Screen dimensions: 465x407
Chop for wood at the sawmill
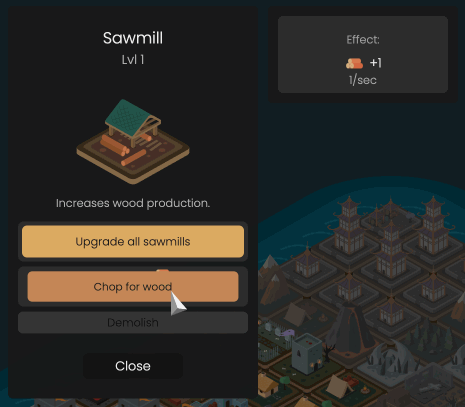click(133, 287)
